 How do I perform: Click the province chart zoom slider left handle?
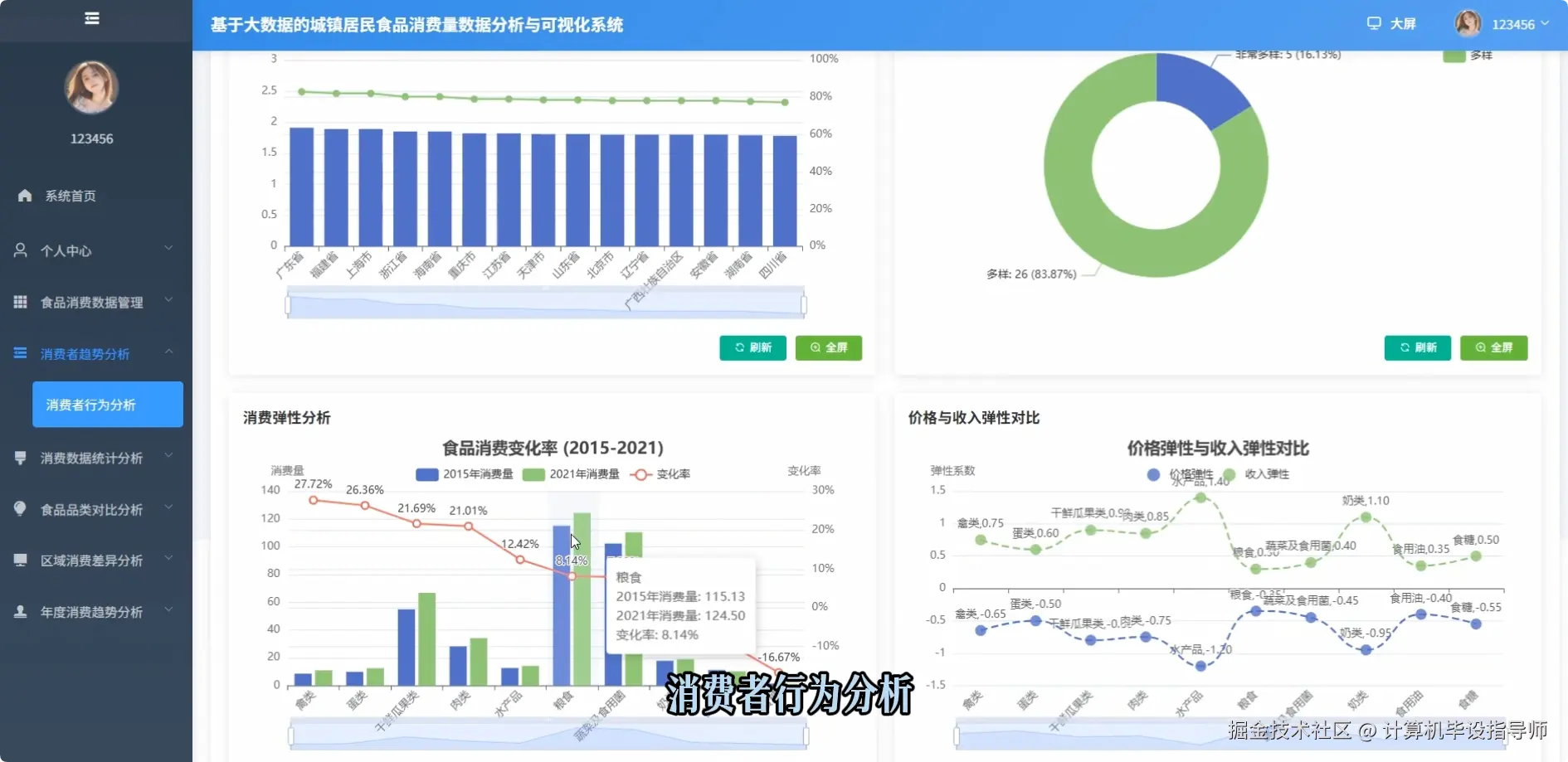click(x=288, y=305)
